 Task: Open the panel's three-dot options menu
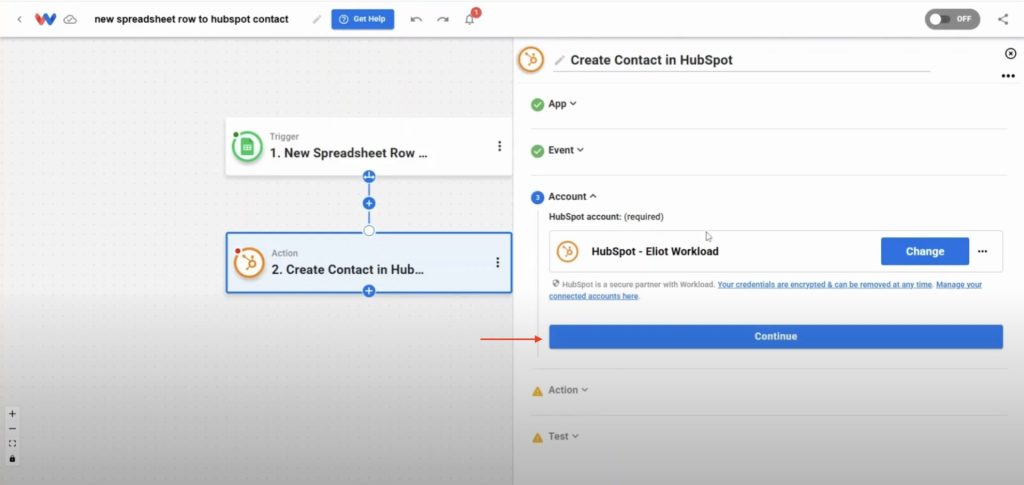tap(1008, 76)
